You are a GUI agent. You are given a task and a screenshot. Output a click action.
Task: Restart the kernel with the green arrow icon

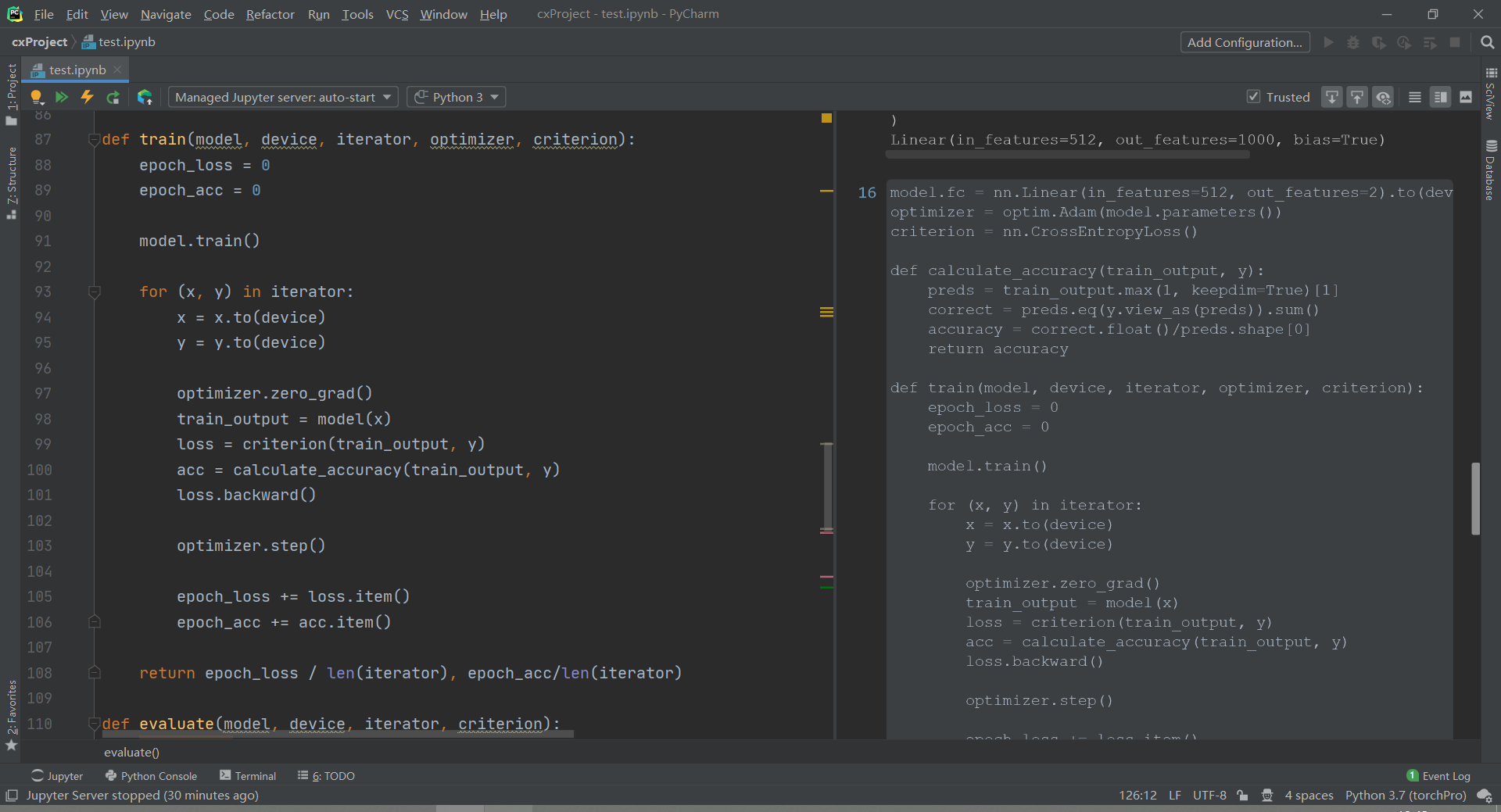click(x=113, y=97)
